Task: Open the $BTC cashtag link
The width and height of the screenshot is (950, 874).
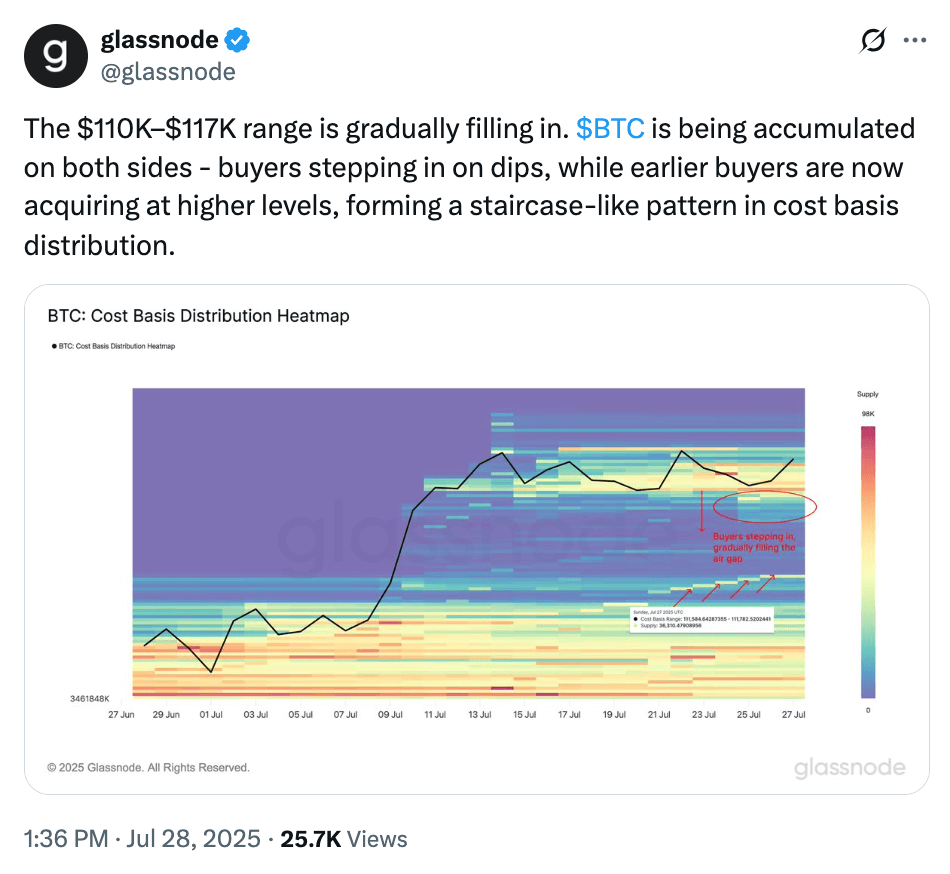Action: [x=610, y=129]
